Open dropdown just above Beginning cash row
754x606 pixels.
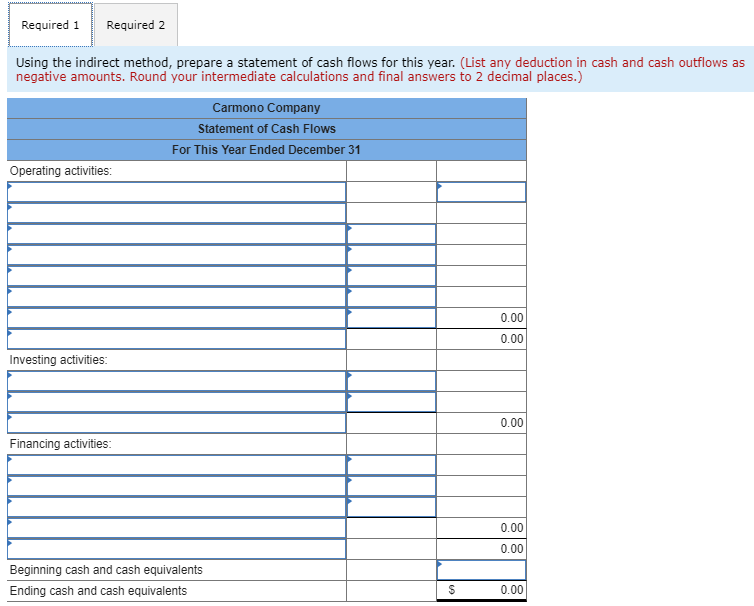point(176,549)
